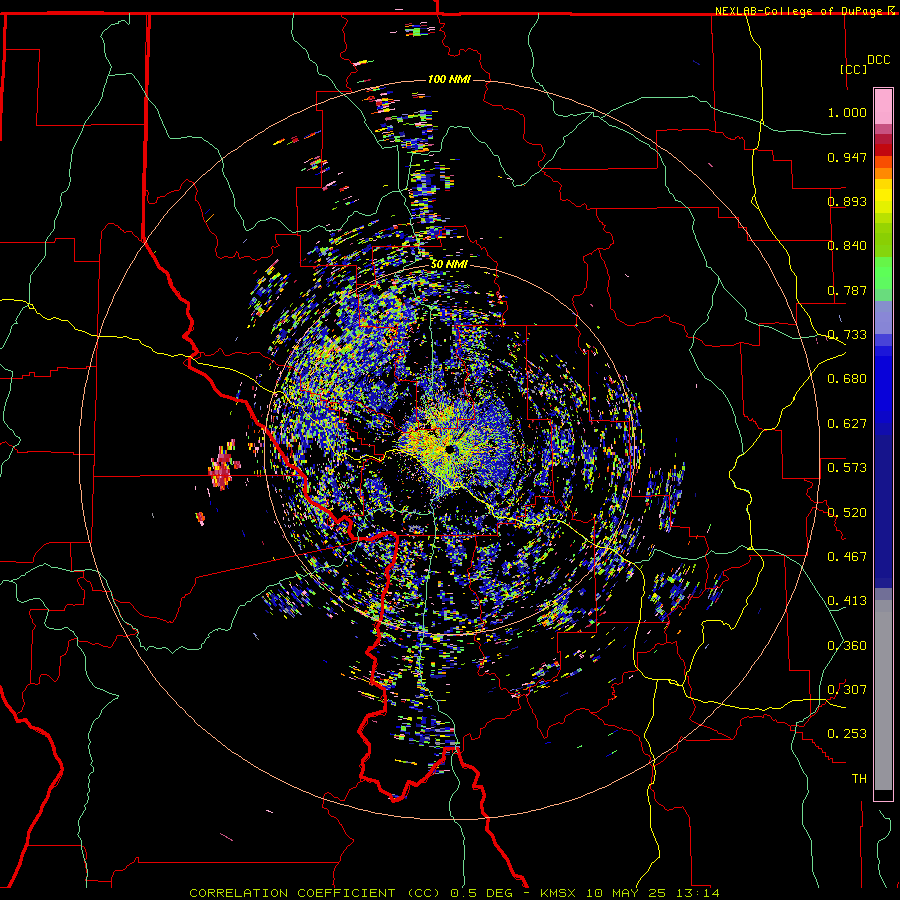This screenshot has width=900, height=900.
Task: Pick the pink segment of the color bar
Action: [x=883, y=107]
